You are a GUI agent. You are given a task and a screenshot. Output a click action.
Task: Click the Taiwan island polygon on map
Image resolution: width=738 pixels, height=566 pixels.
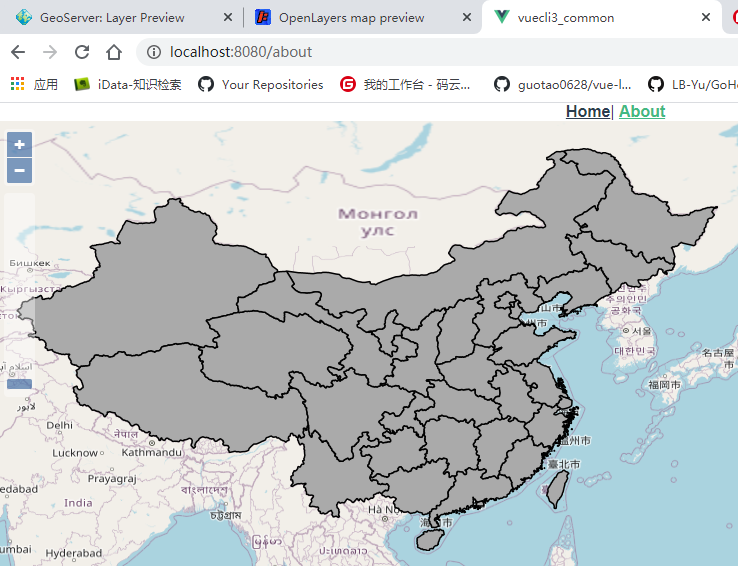click(x=558, y=488)
